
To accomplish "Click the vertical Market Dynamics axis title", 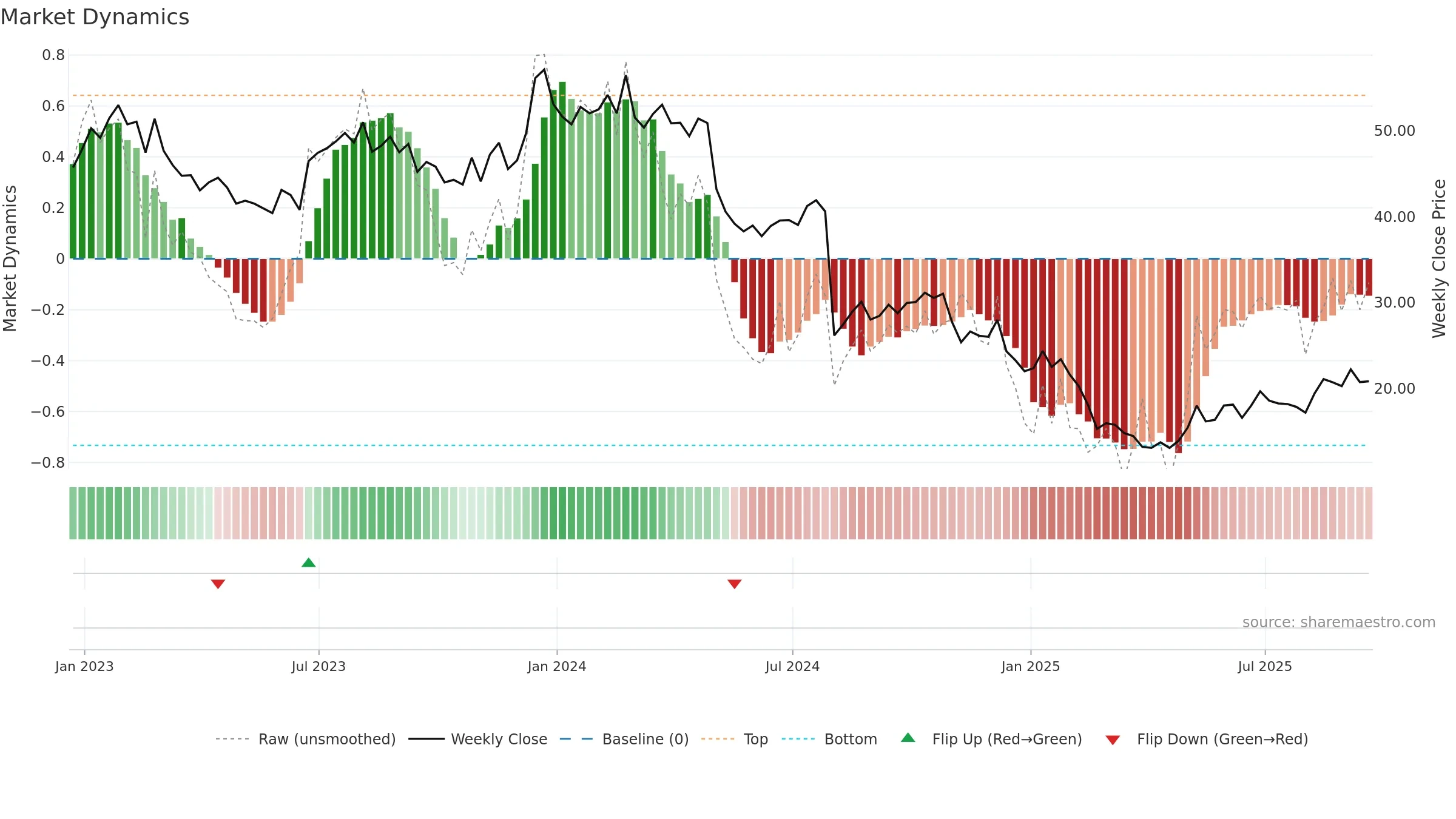I will (x=10, y=258).
